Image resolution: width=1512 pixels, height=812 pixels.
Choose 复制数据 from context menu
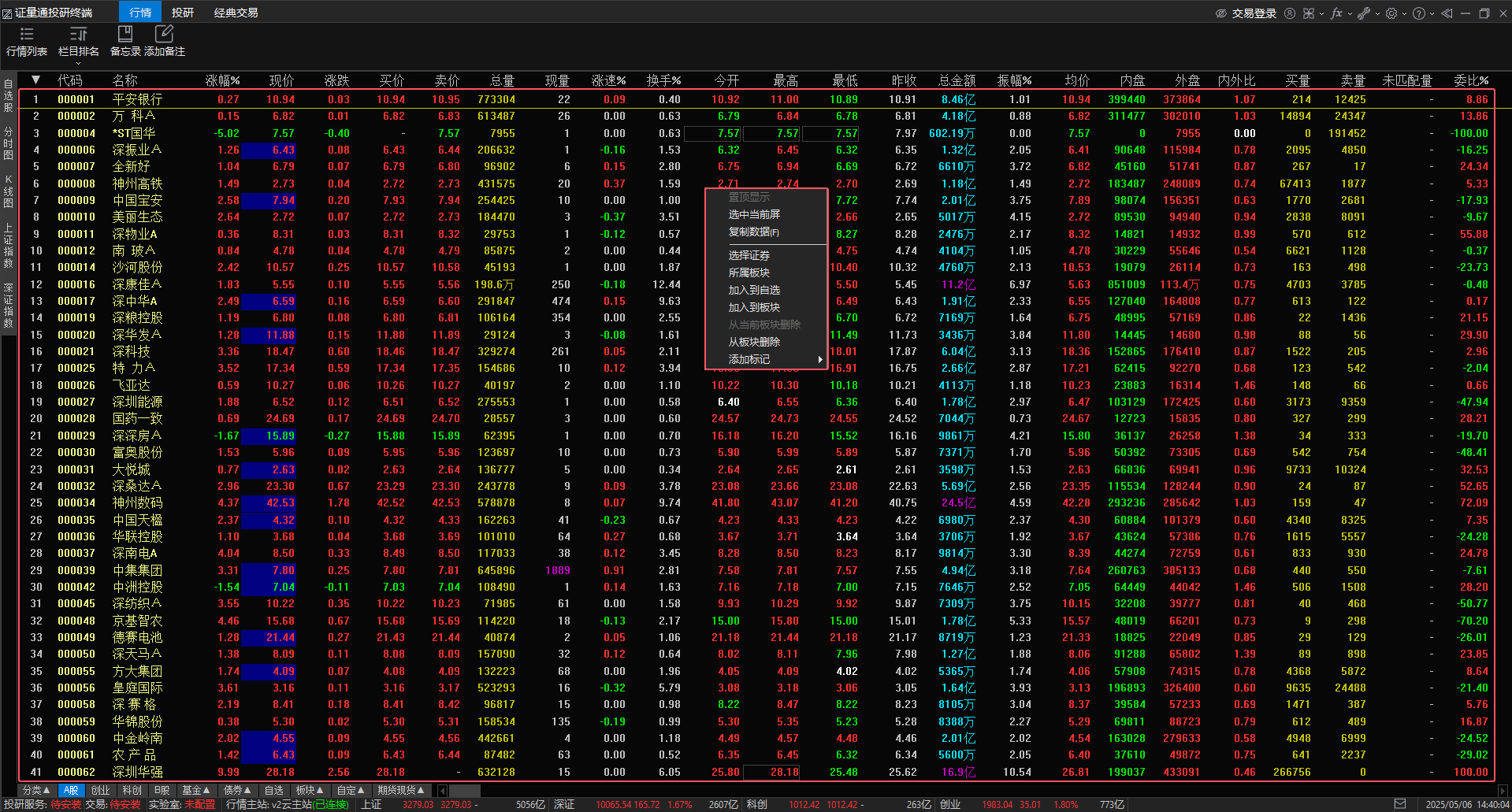coord(753,232)
